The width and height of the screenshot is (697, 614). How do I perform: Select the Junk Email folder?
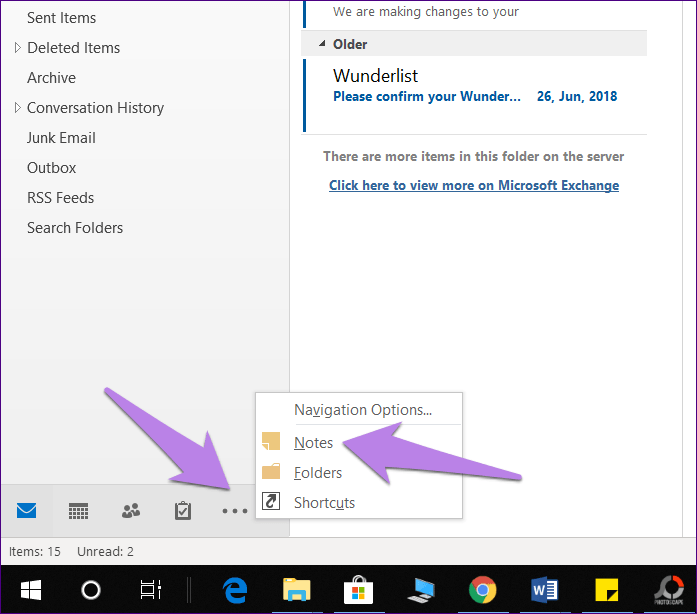pyautogui.click(x=61, y=138)
